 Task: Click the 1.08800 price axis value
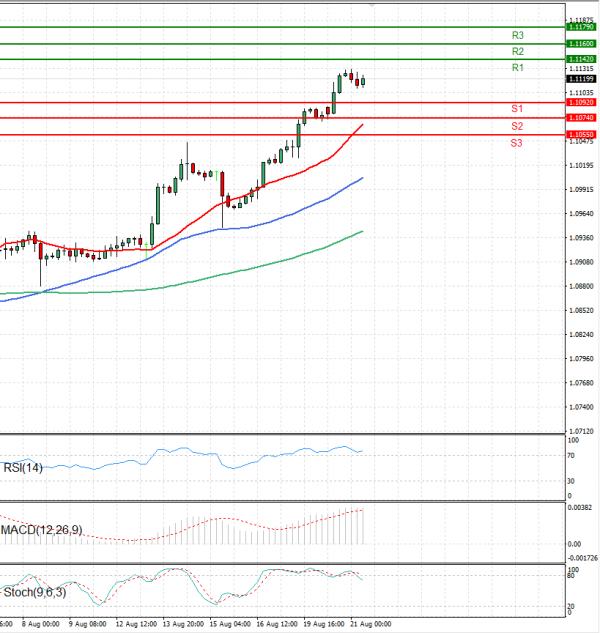click(x=581, y=287)
